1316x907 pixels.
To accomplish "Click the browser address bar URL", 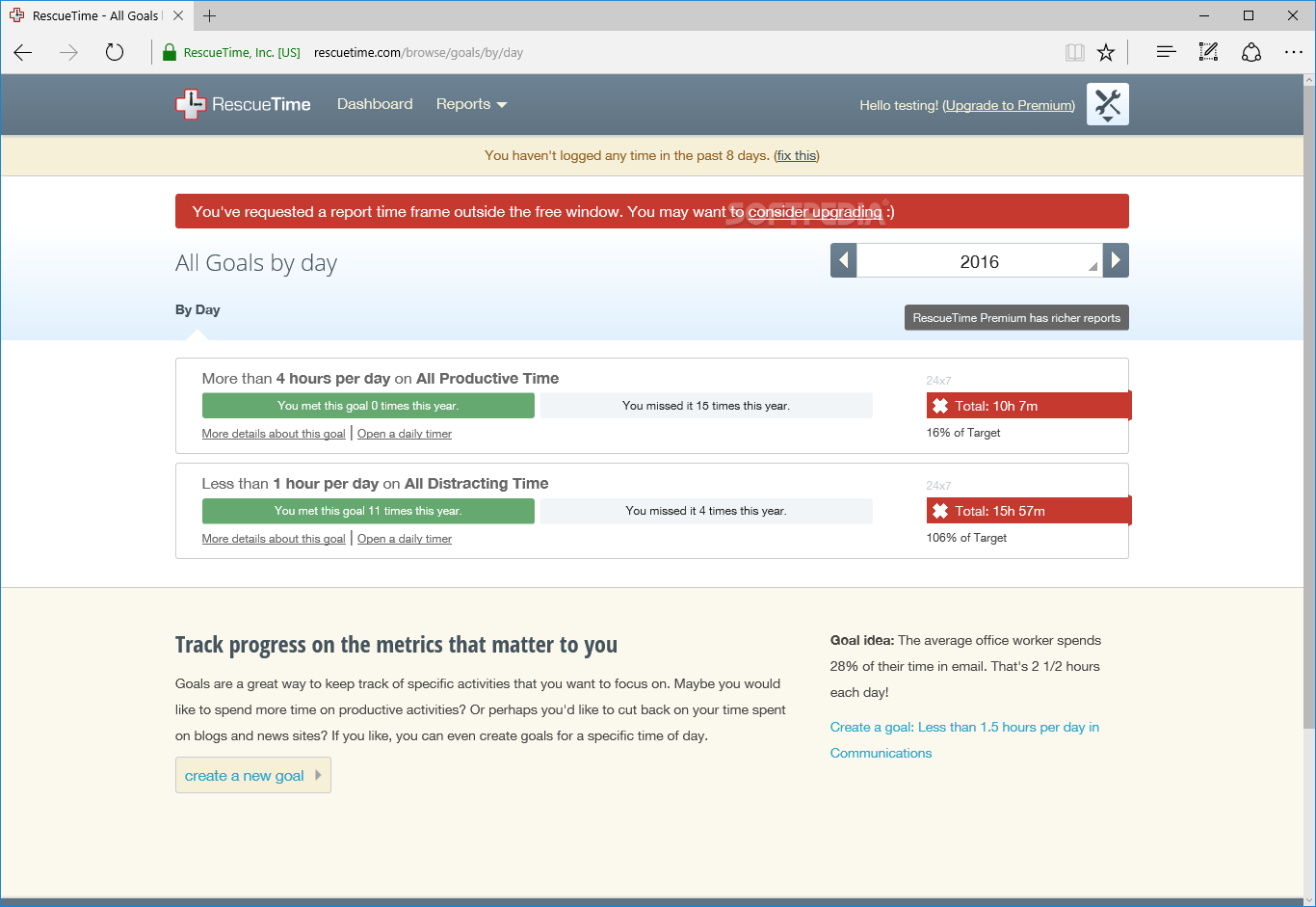I will tap(418, 52).
